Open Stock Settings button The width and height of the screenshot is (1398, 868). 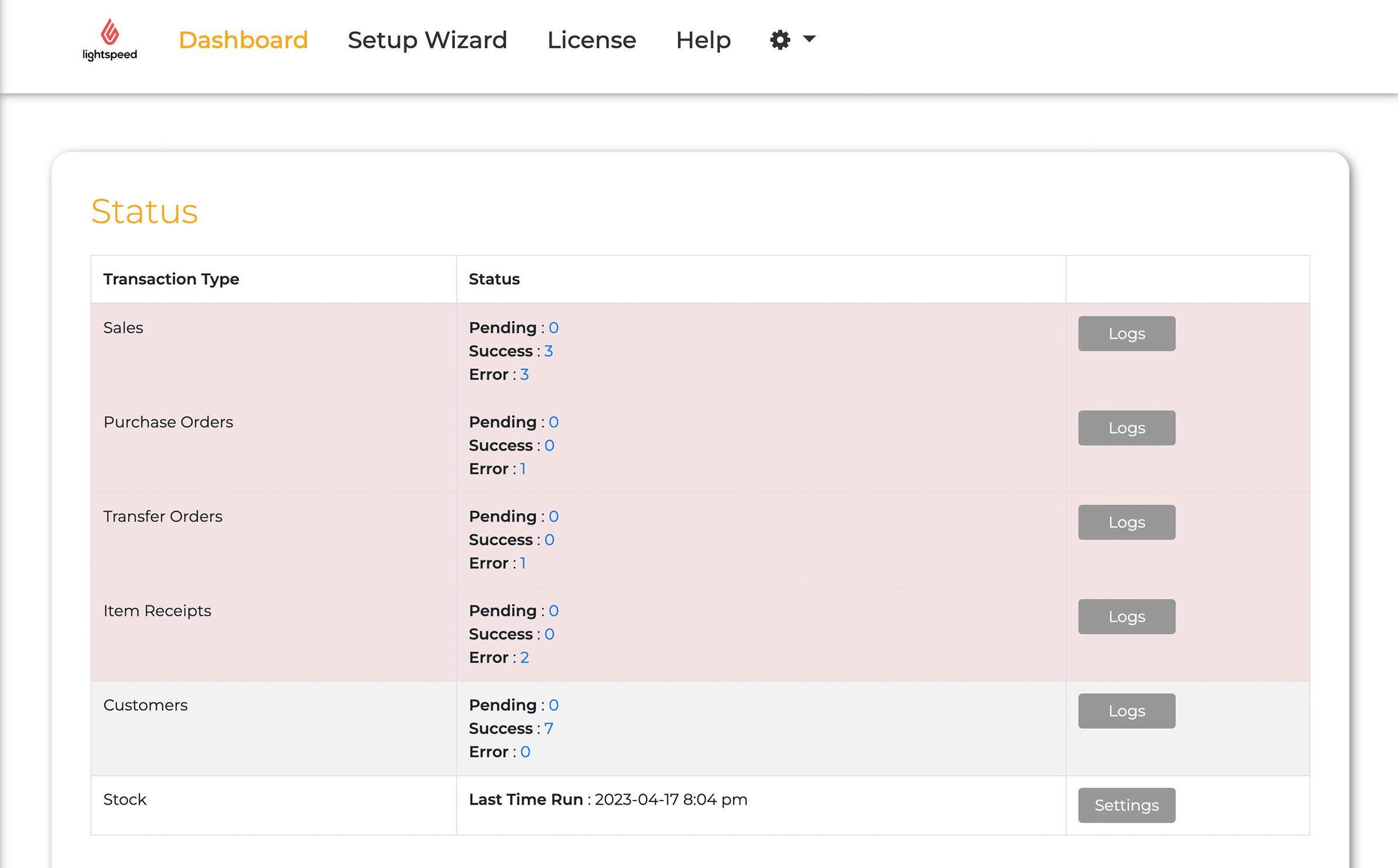[1126, 806]
